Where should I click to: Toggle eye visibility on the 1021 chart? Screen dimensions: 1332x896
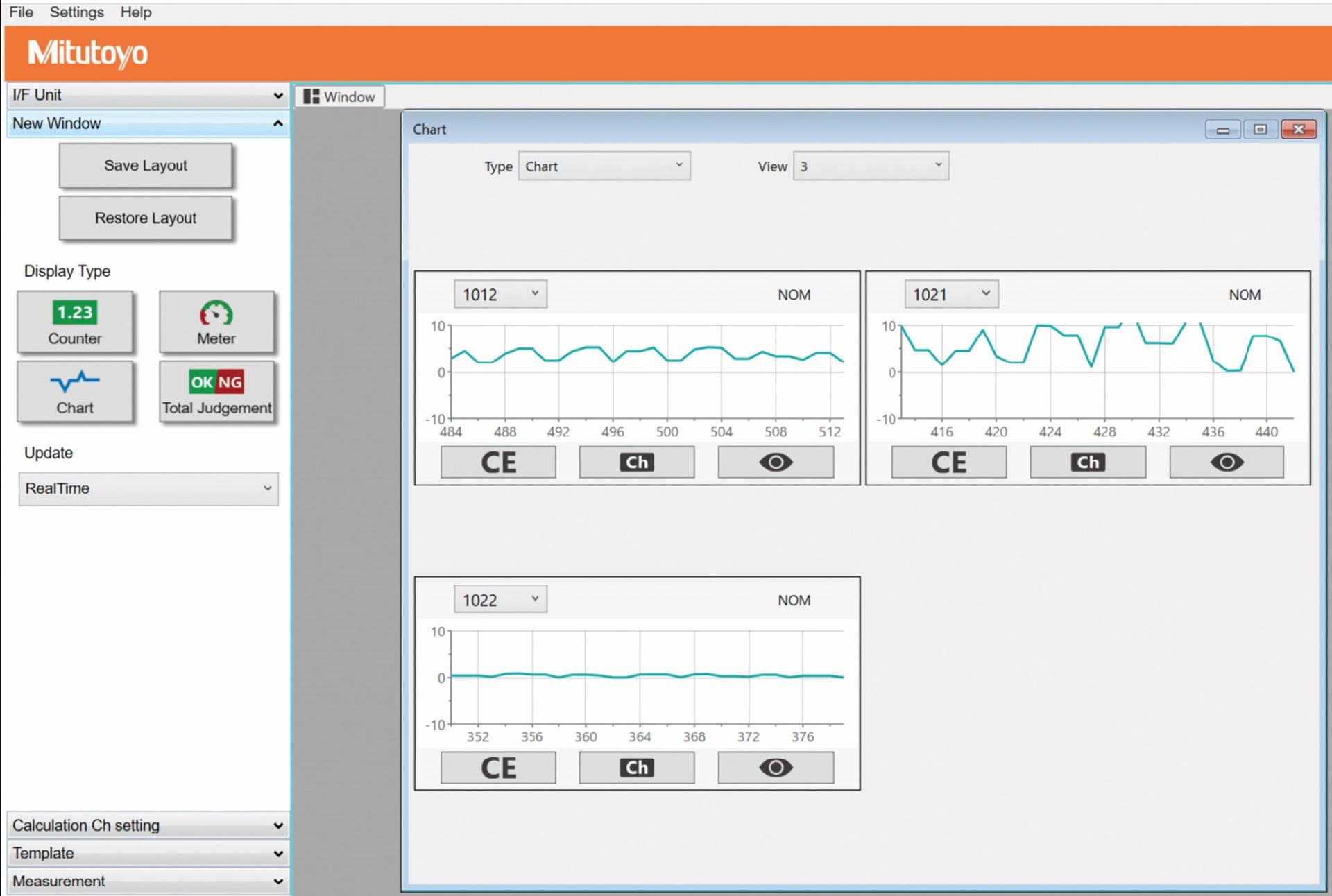1227,463
